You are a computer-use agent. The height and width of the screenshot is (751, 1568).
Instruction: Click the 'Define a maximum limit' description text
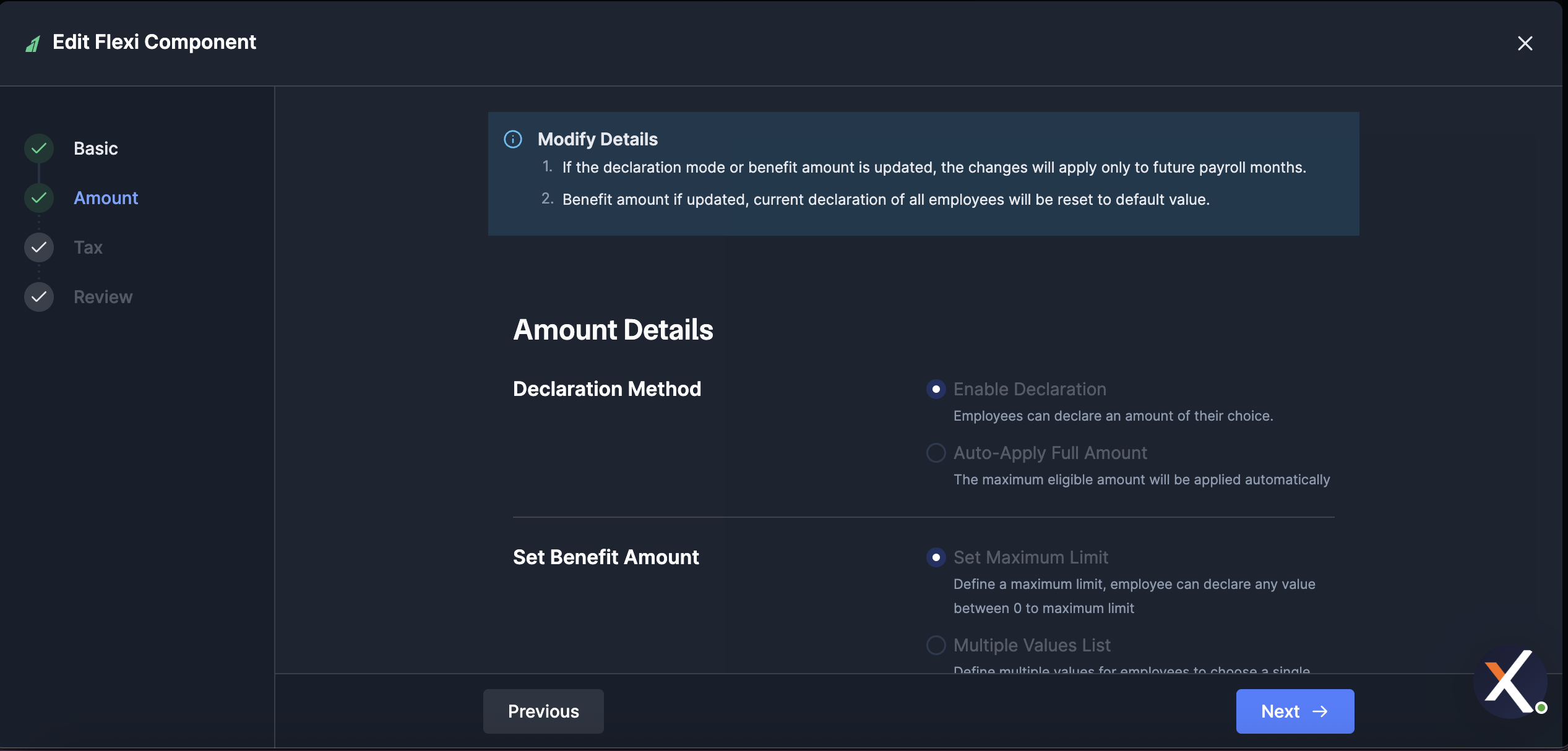[x=1134, y=596]
